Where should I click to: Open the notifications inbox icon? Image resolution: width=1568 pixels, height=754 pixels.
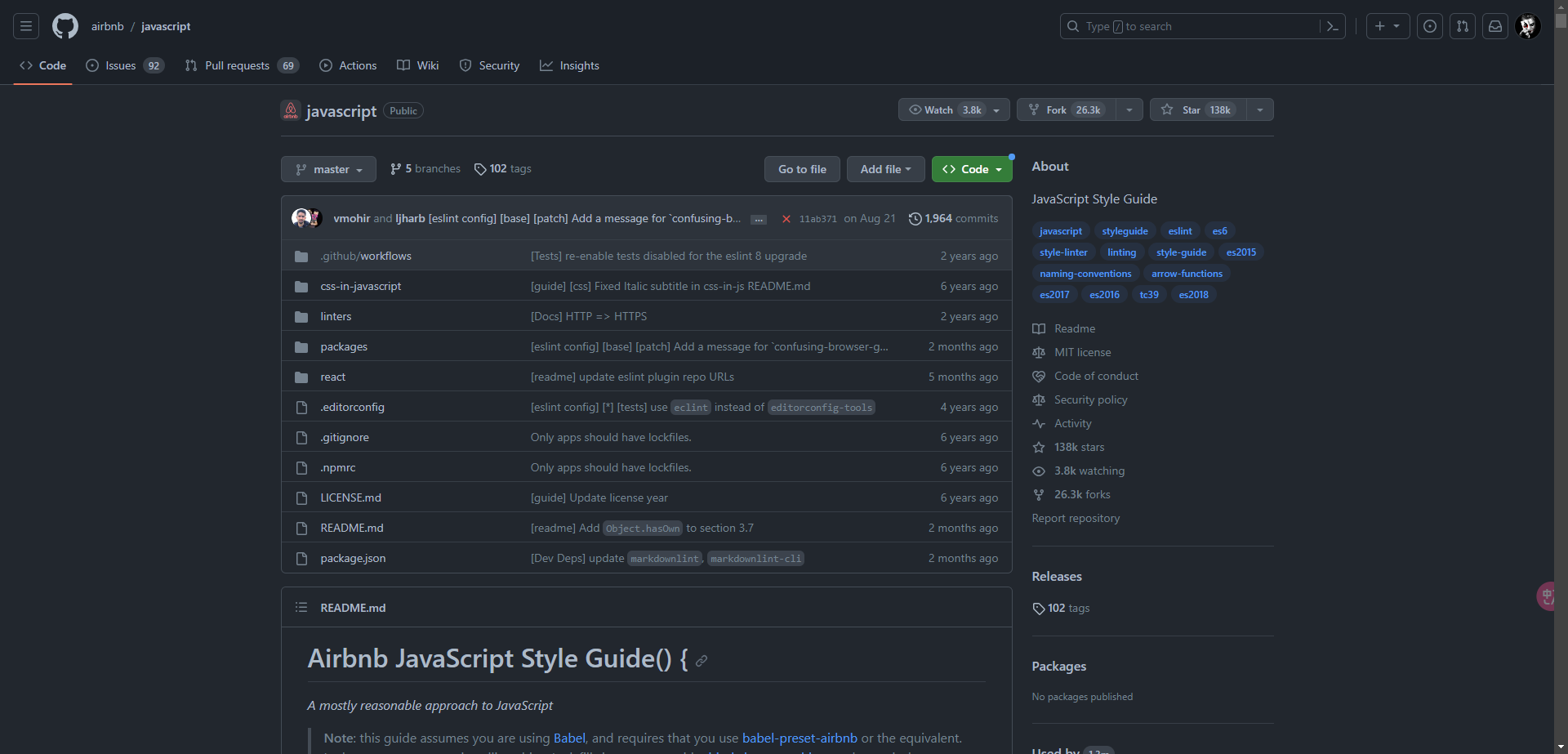click(1495, 26)
